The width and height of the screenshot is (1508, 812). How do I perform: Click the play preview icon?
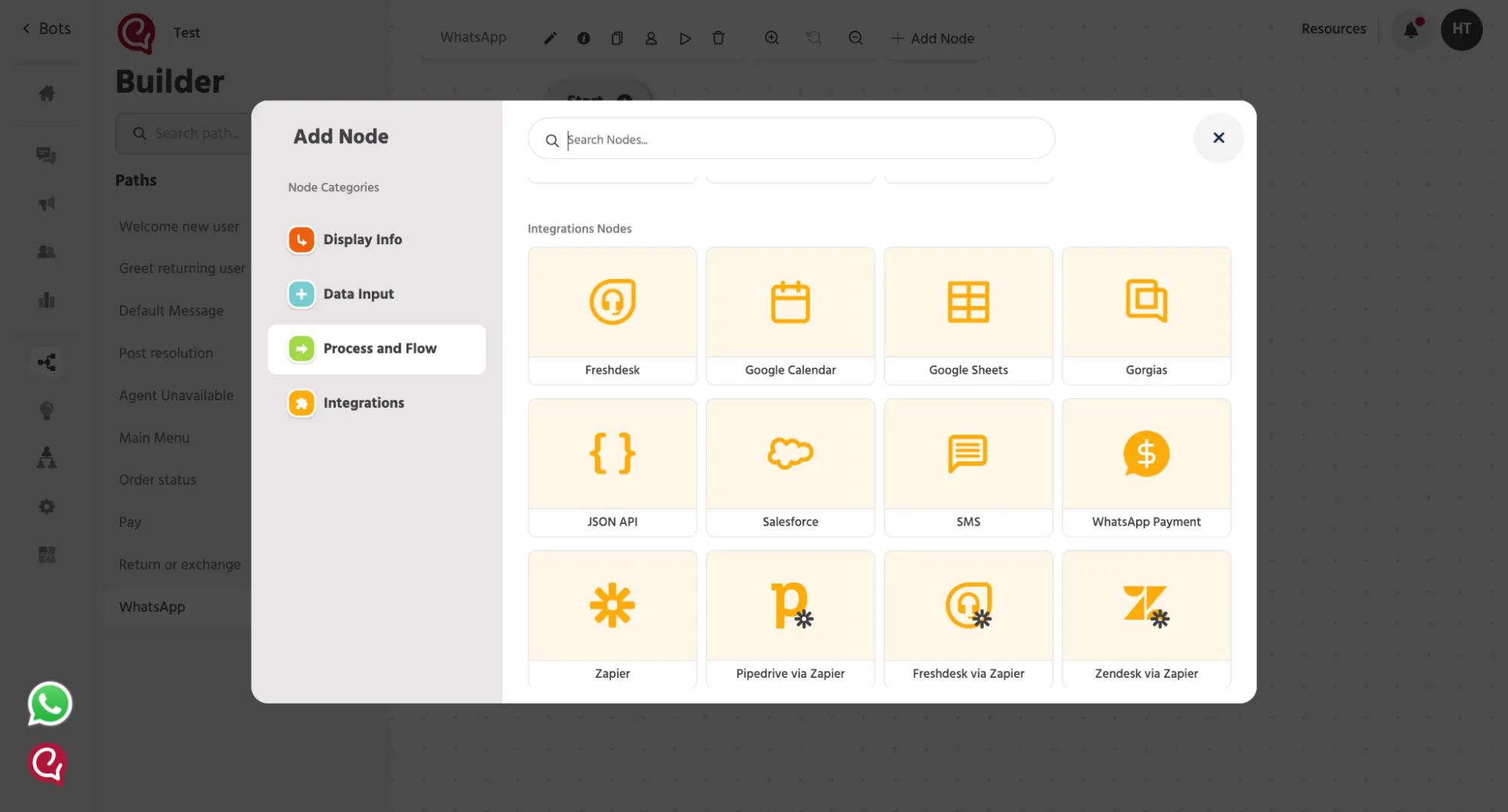[685, 38]
